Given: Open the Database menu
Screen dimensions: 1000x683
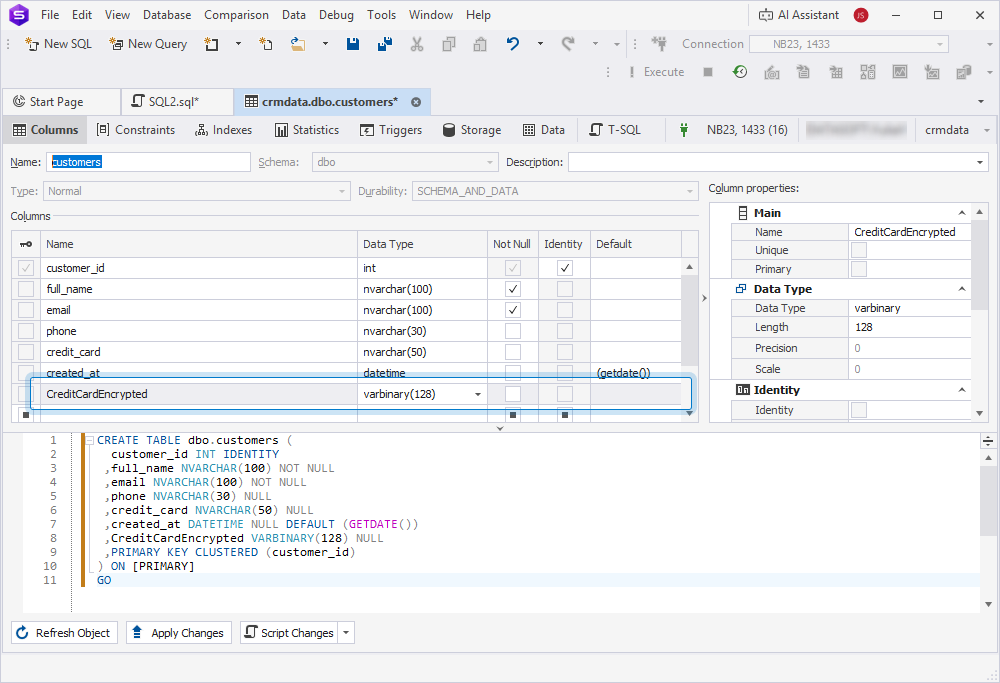Looking at the screenshot, I should point(166,15).
